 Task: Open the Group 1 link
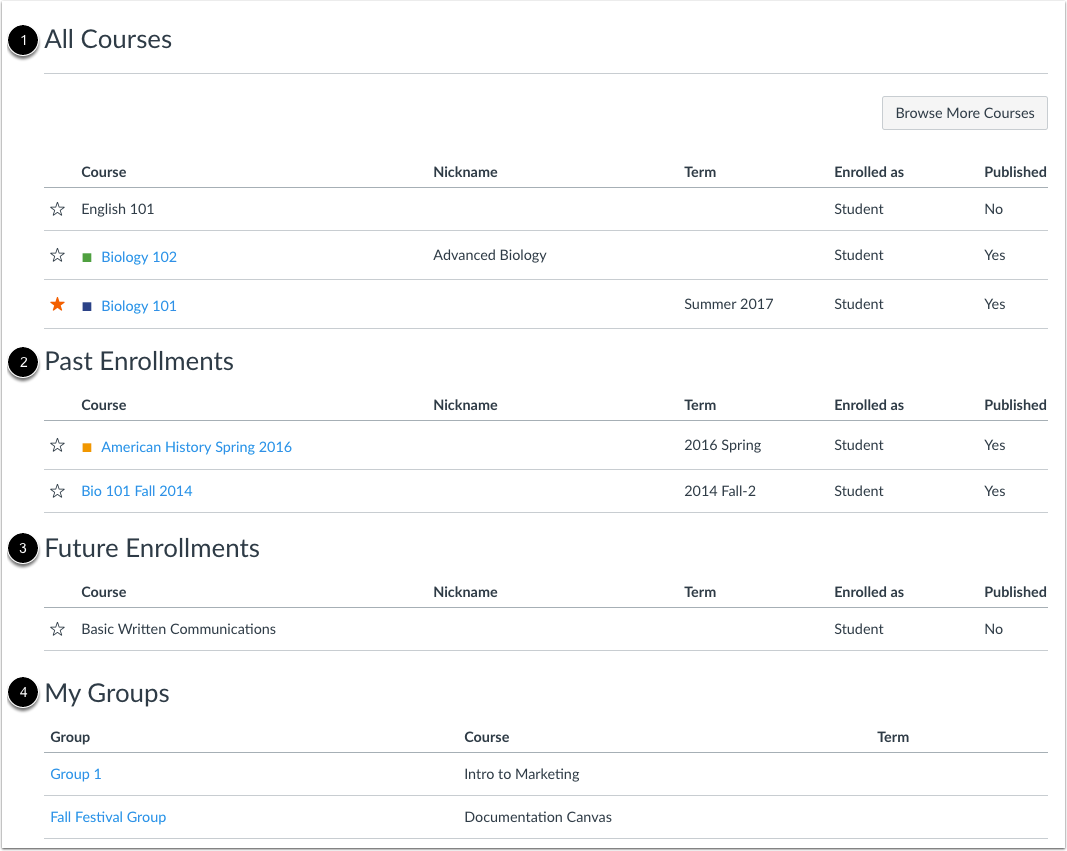[76, 774]
